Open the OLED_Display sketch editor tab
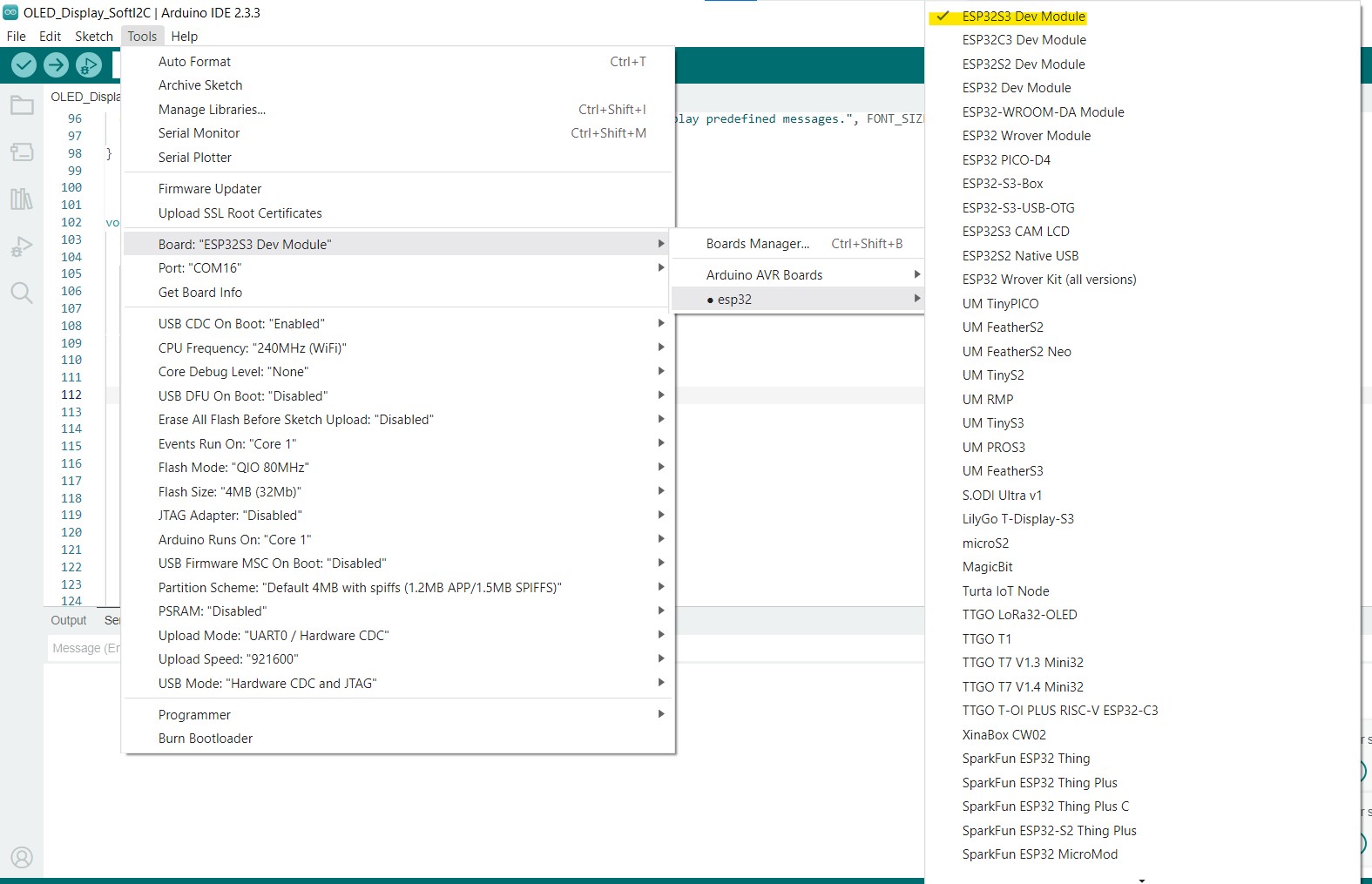 (x=84, y=97)
